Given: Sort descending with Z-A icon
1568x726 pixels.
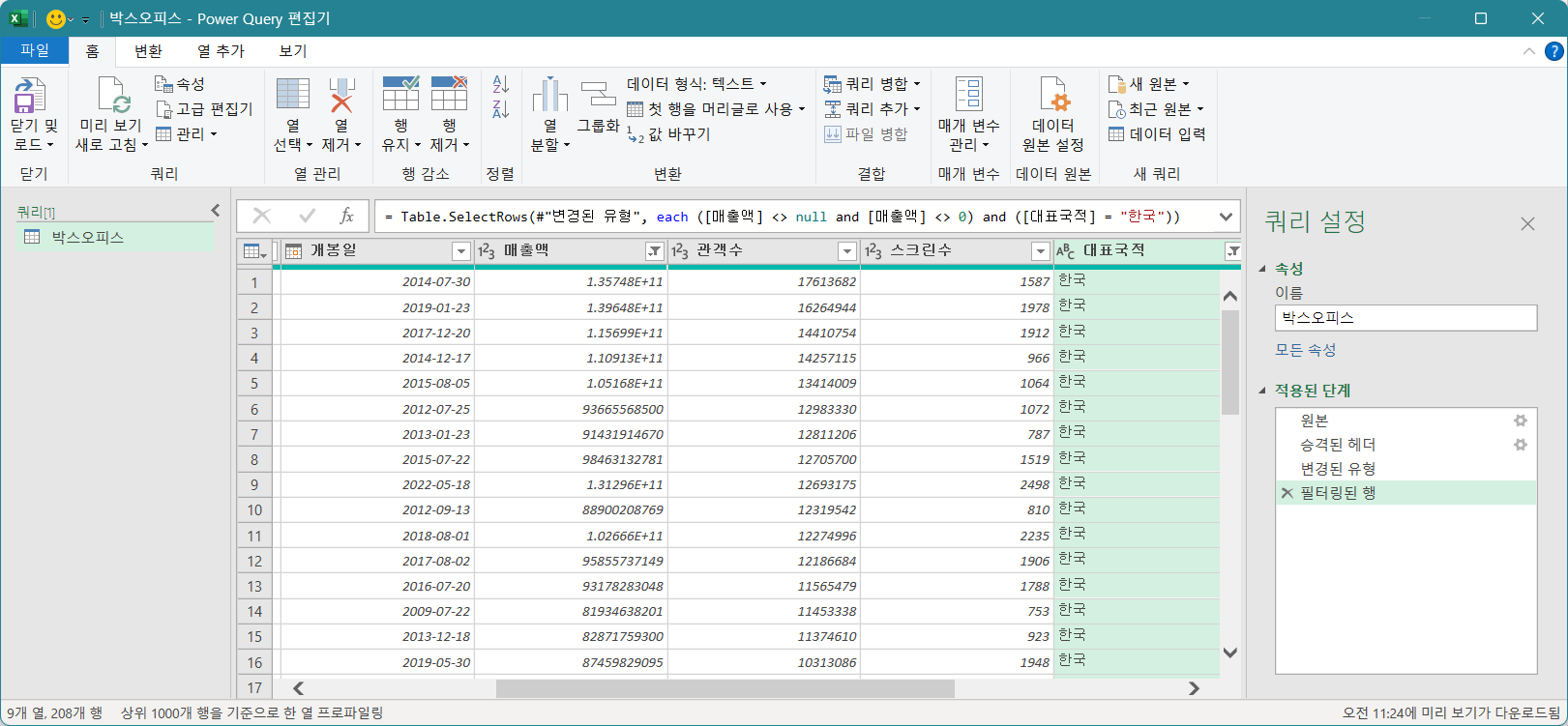Looking at the screenshot, I should click(500, 109).
